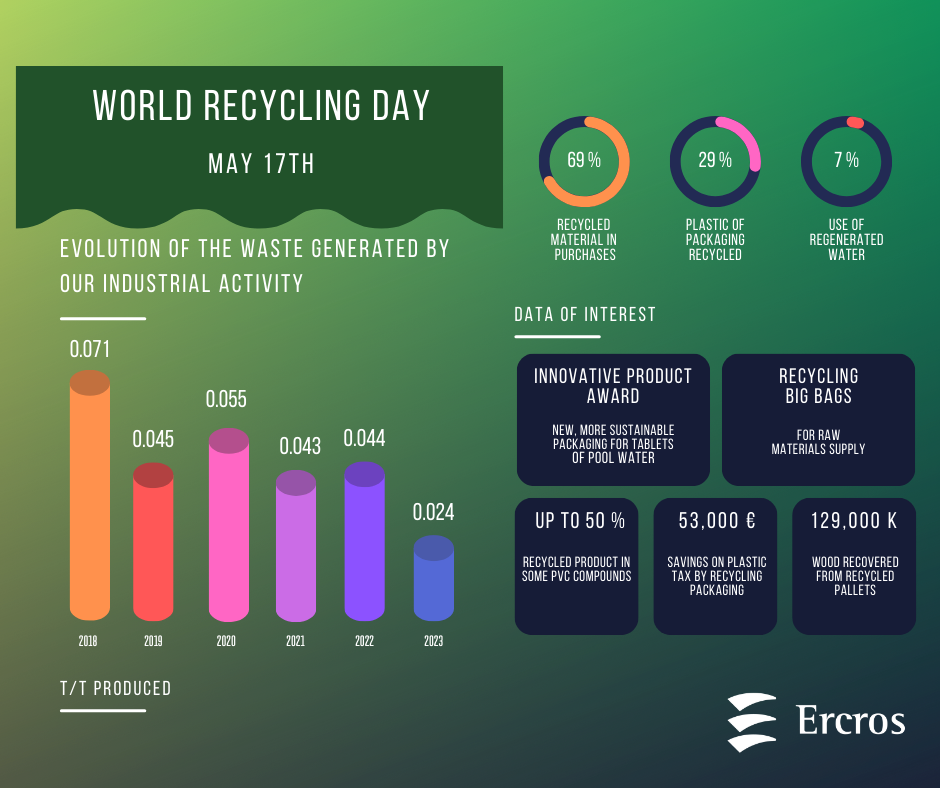This screenshot has height=788, width=940.
Task: Click the 29% plastic packaging donut chart
Action: [x=715, y=162]
